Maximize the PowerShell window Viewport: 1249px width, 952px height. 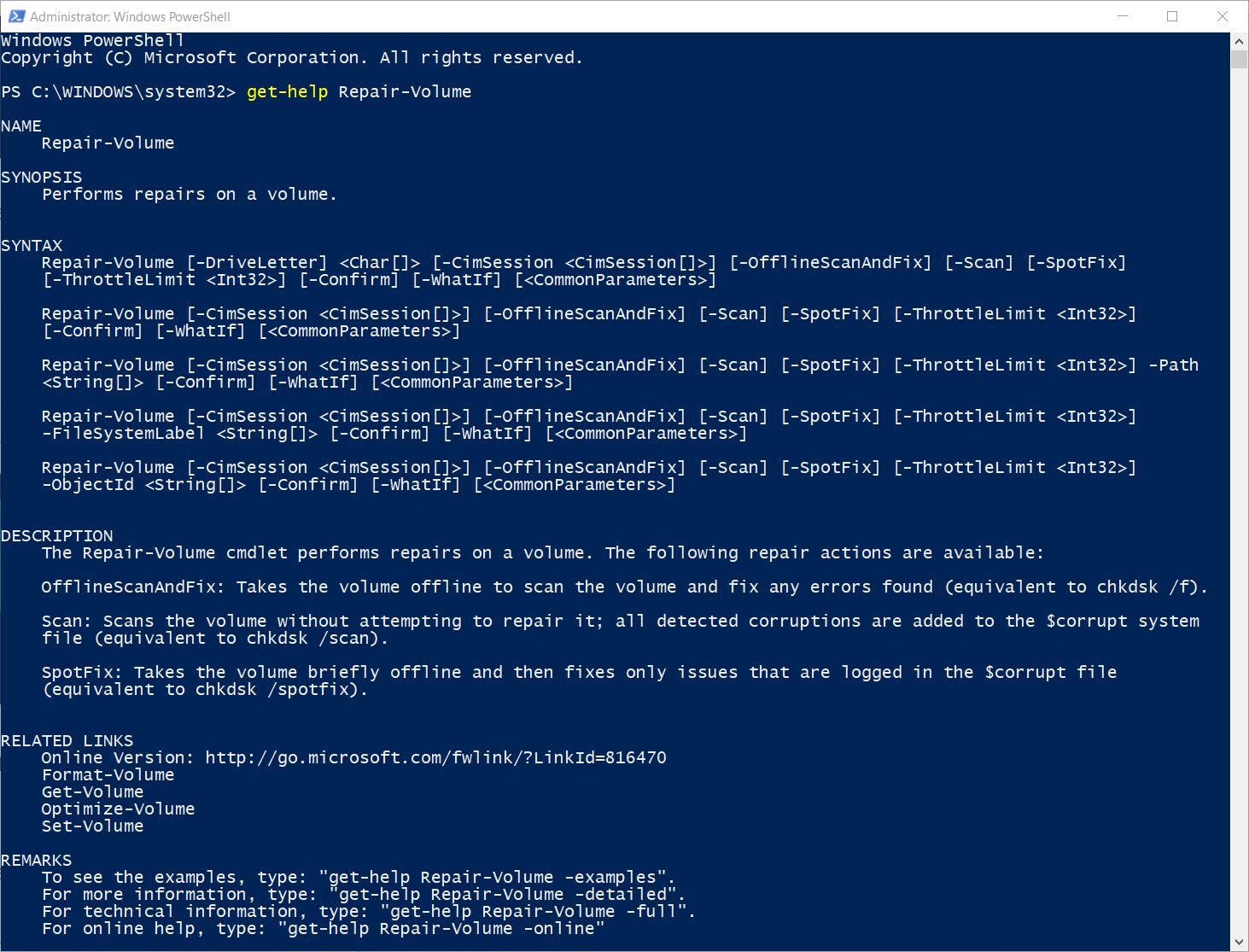1172,16
